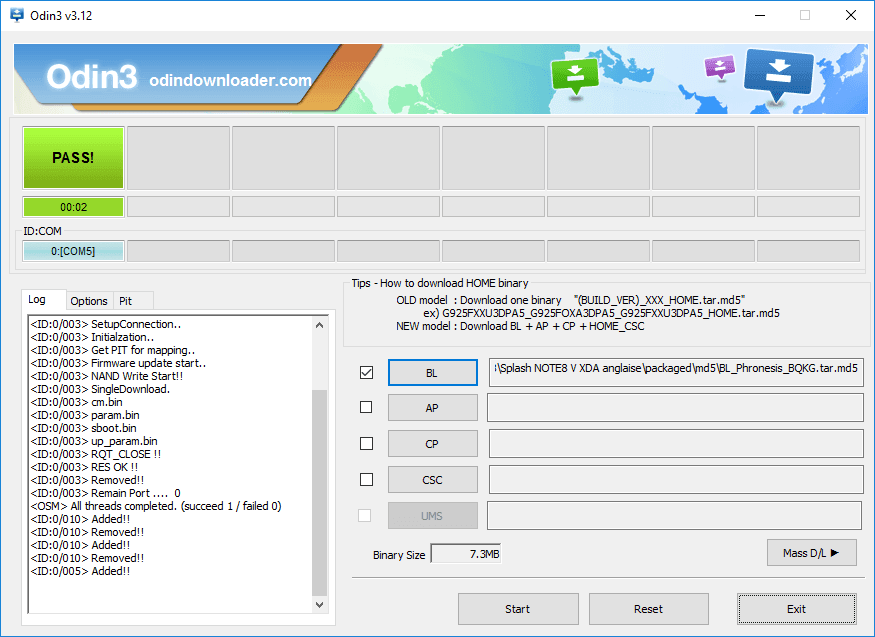The height and width of the screenshot is (637, 875).
Task: Select log line 'Remain Port .... 0'
Action: 105,493
